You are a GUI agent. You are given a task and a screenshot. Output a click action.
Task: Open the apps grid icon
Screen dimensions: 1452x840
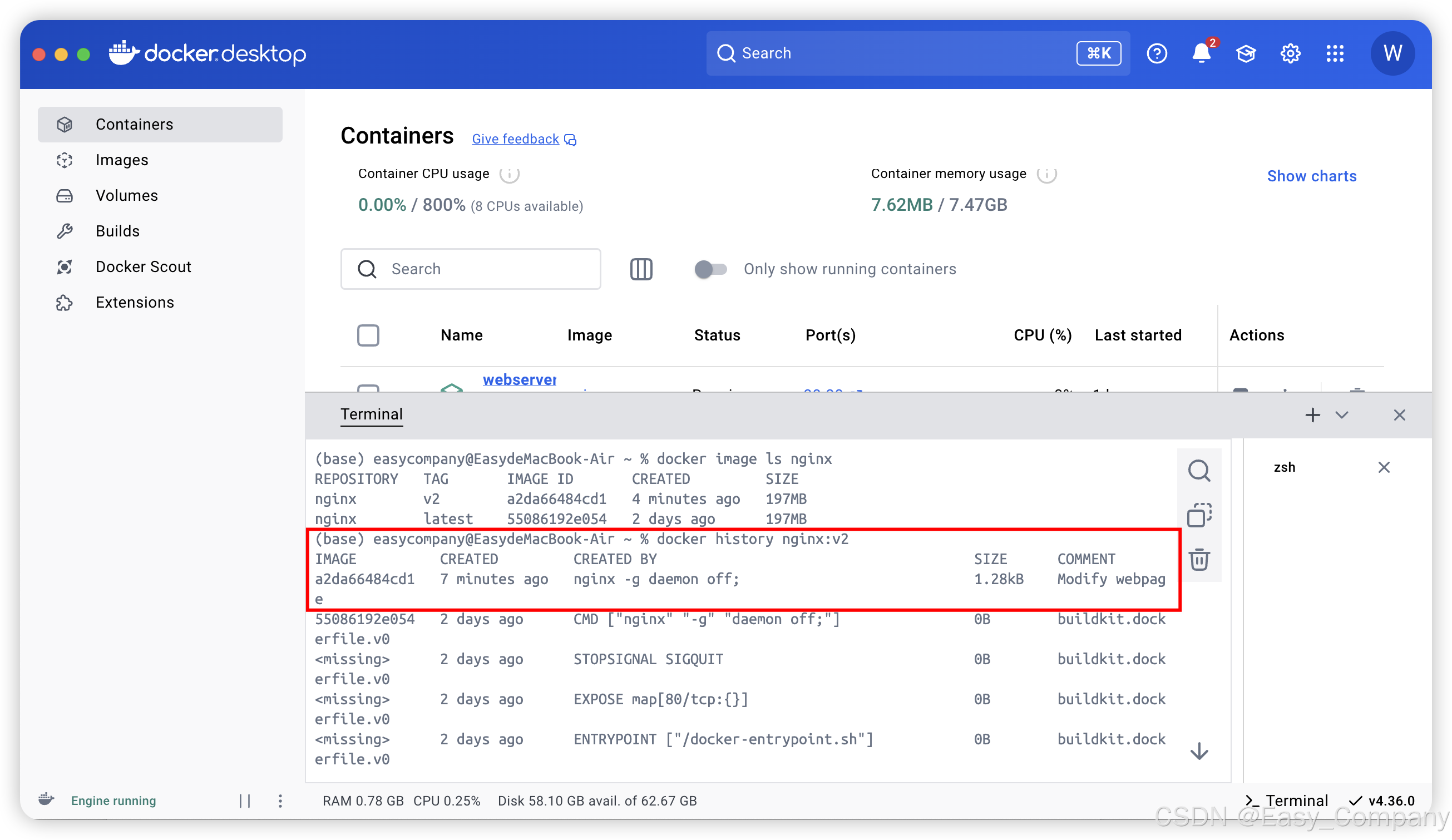point(1335,53)
